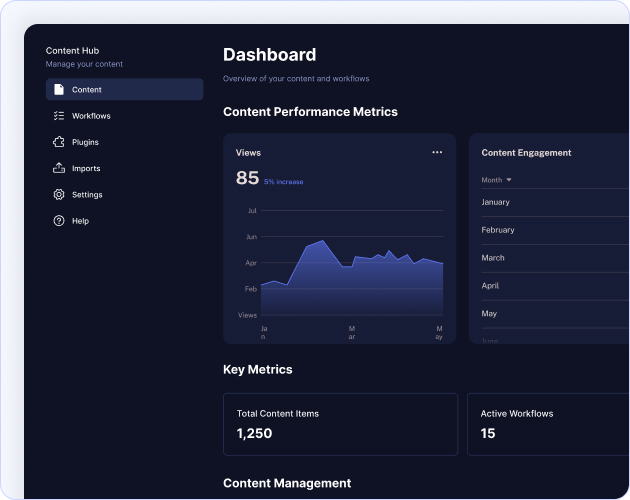Click the 15 active workflows value

[488, 433]
